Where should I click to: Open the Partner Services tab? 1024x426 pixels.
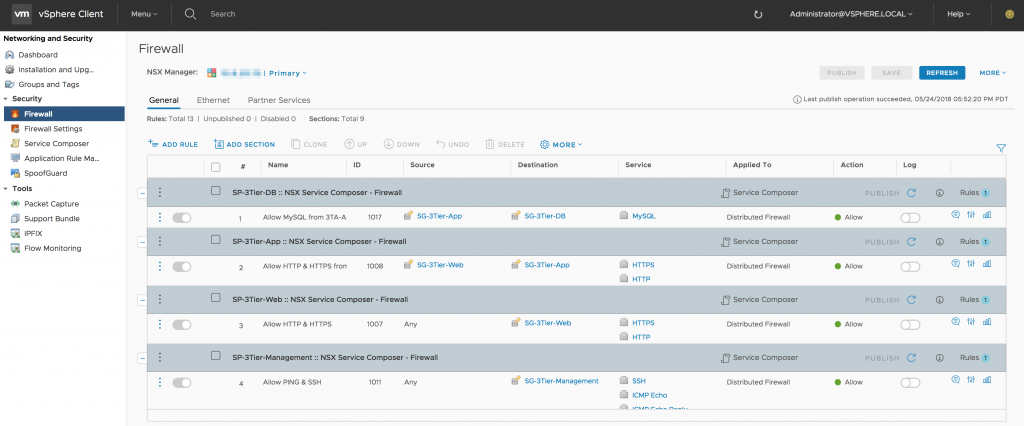(279, 100)
